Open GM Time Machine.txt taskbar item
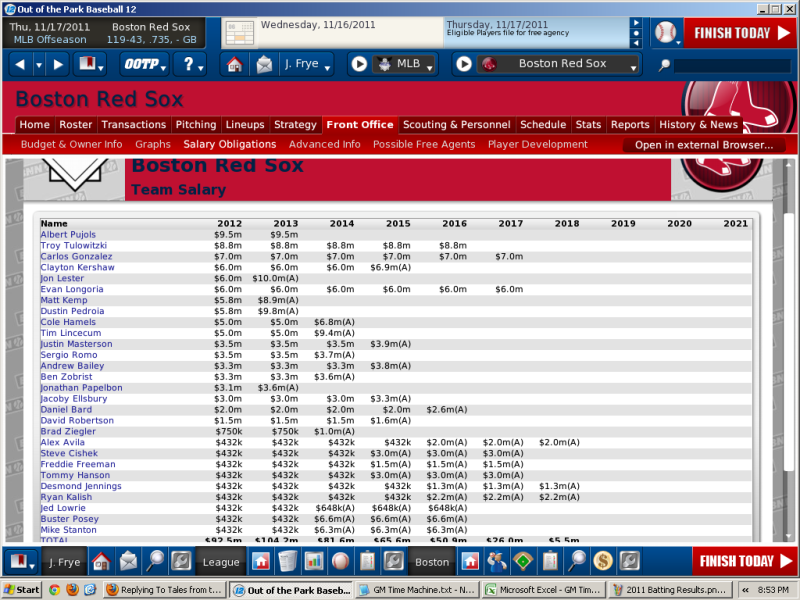The width and height of the screenshot is (800, 600). (416, 590)
